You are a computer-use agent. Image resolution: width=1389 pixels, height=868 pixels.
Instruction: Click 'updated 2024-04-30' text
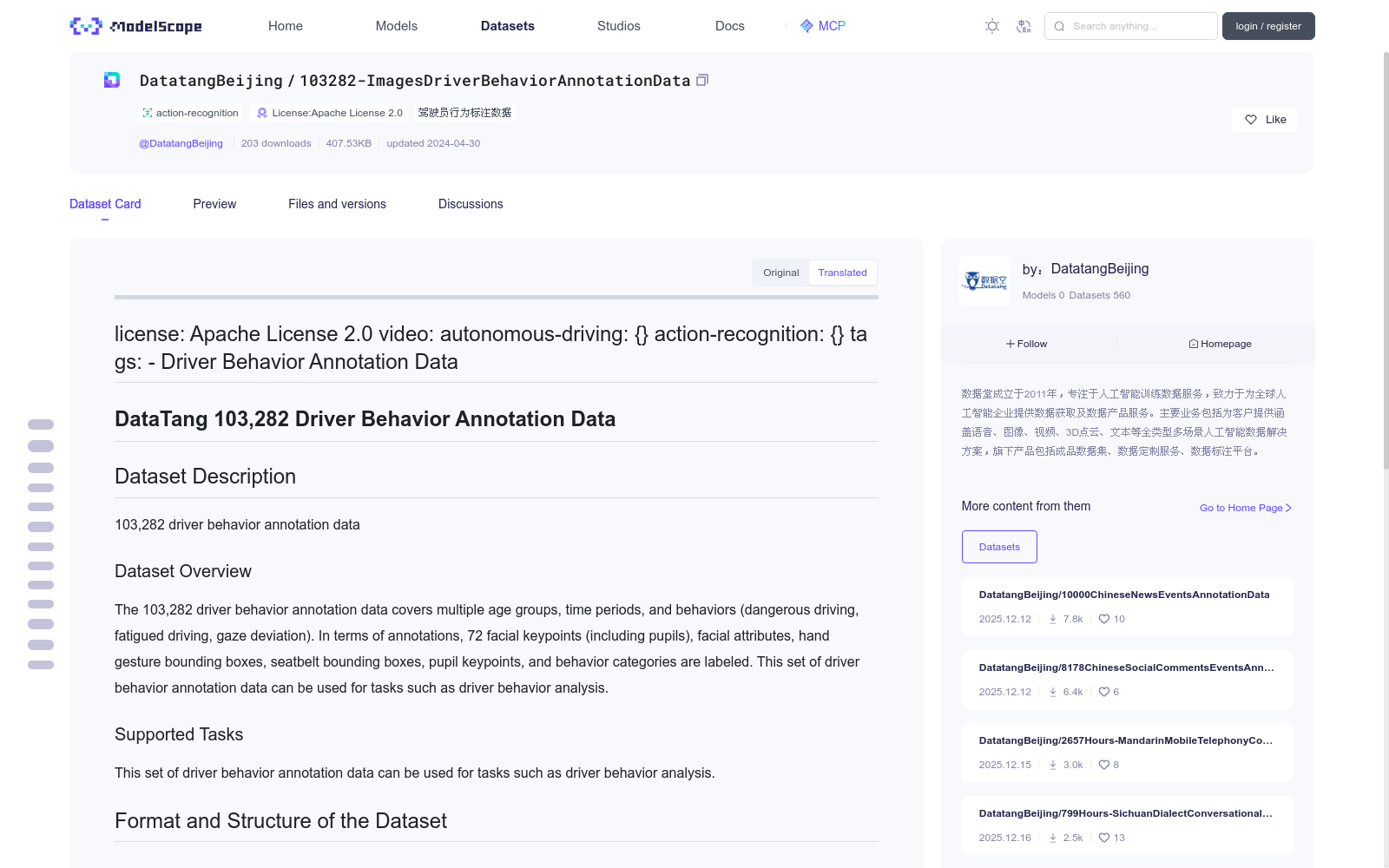(x=433, y=143)
